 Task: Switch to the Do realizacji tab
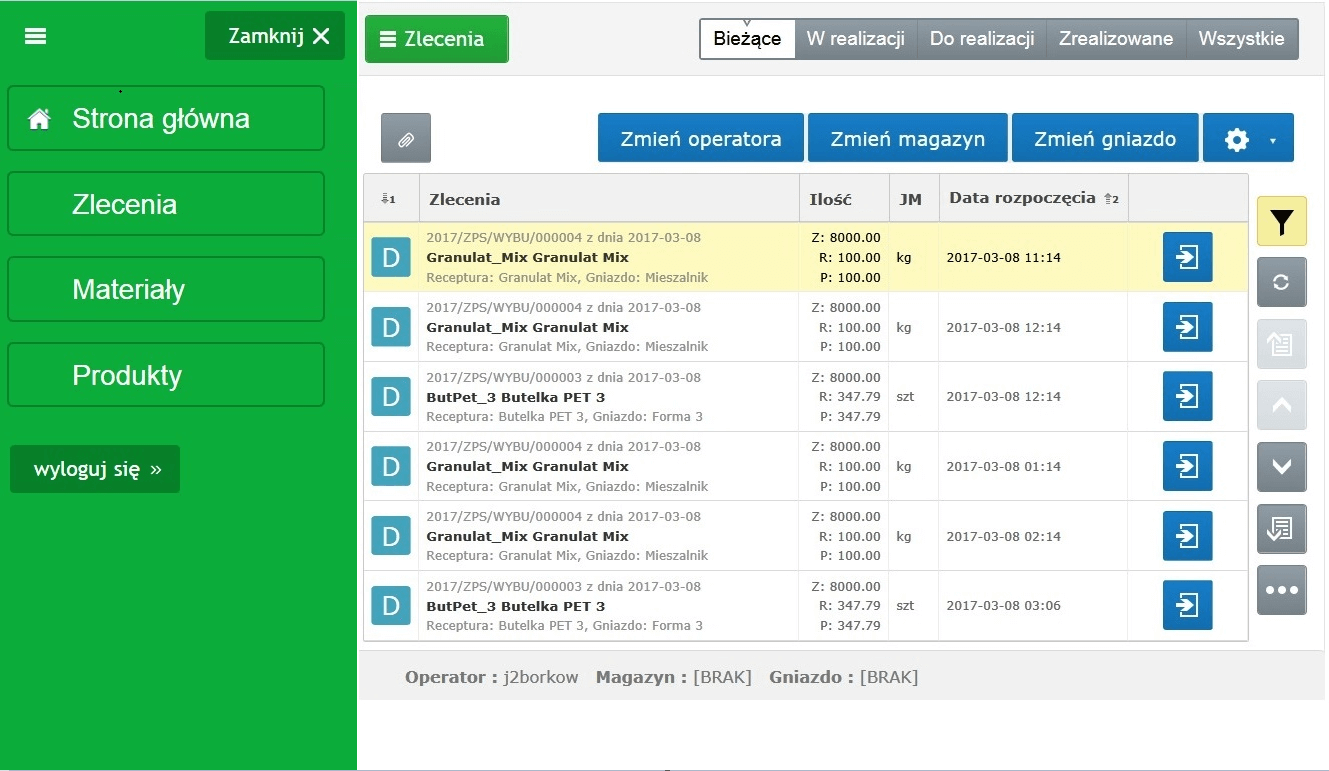(981, 39)
